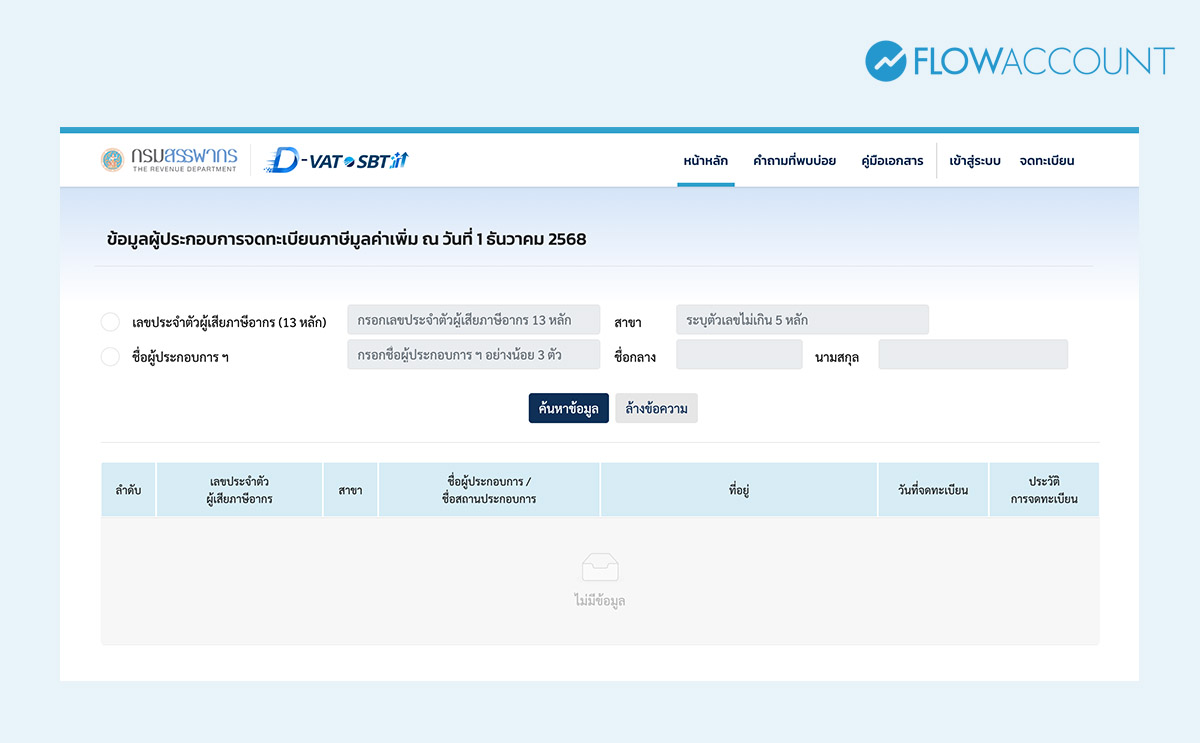This screenshot has width=1200, height=743.
Task: Click the นามสกุล surname input field
Action: pyautogui.click(x=972, y=354)
